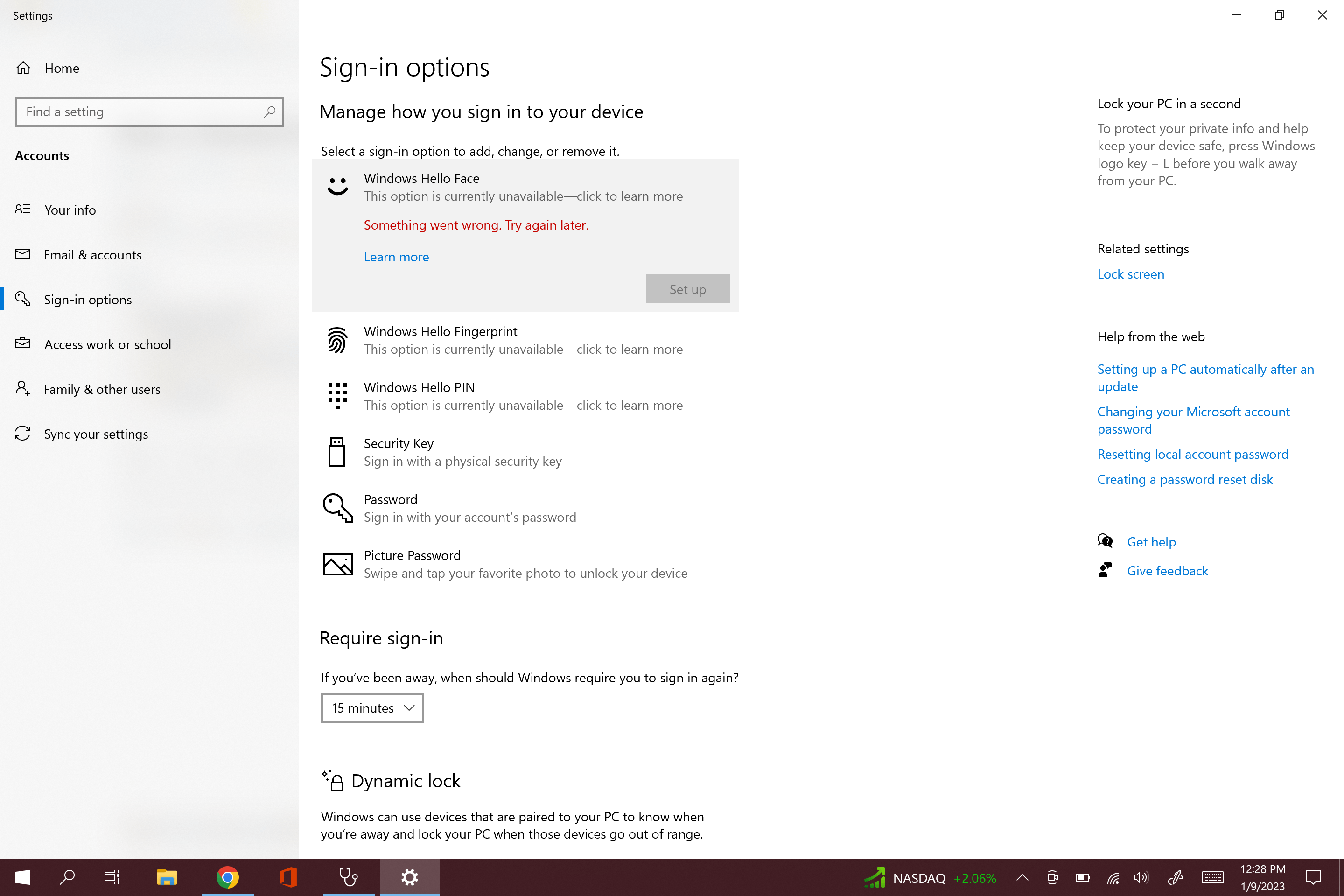This screenshot has width=1344, height=896.
Task: Open the Lock screen related setting
Action: pos(1130,274)
